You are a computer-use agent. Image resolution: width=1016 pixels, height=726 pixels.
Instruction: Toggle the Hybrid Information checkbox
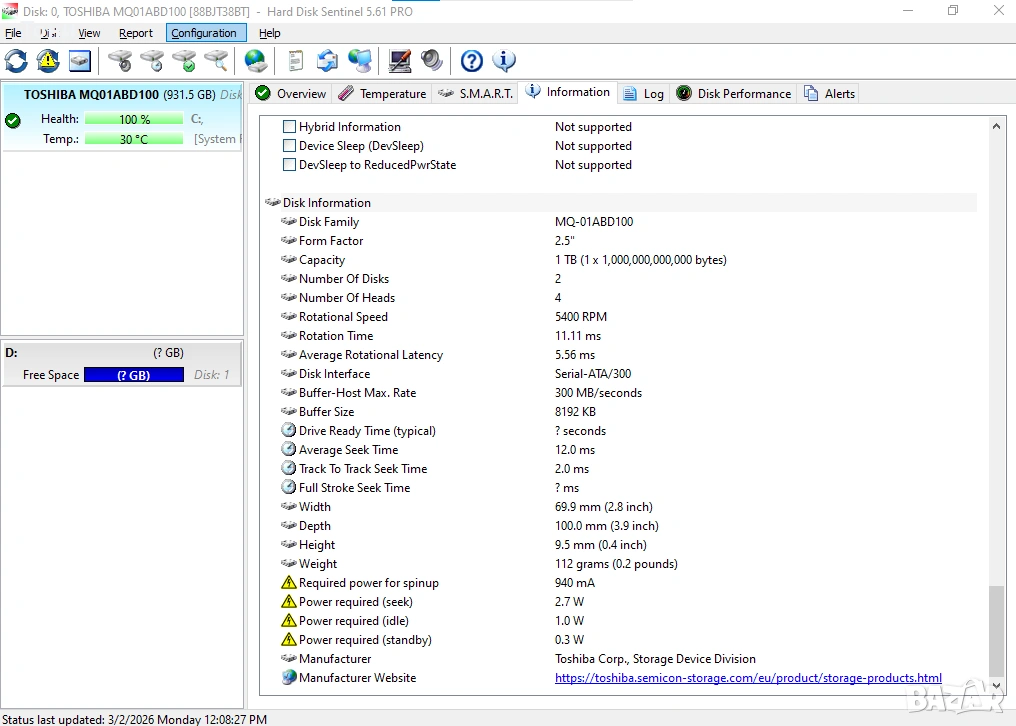(289, 127)
